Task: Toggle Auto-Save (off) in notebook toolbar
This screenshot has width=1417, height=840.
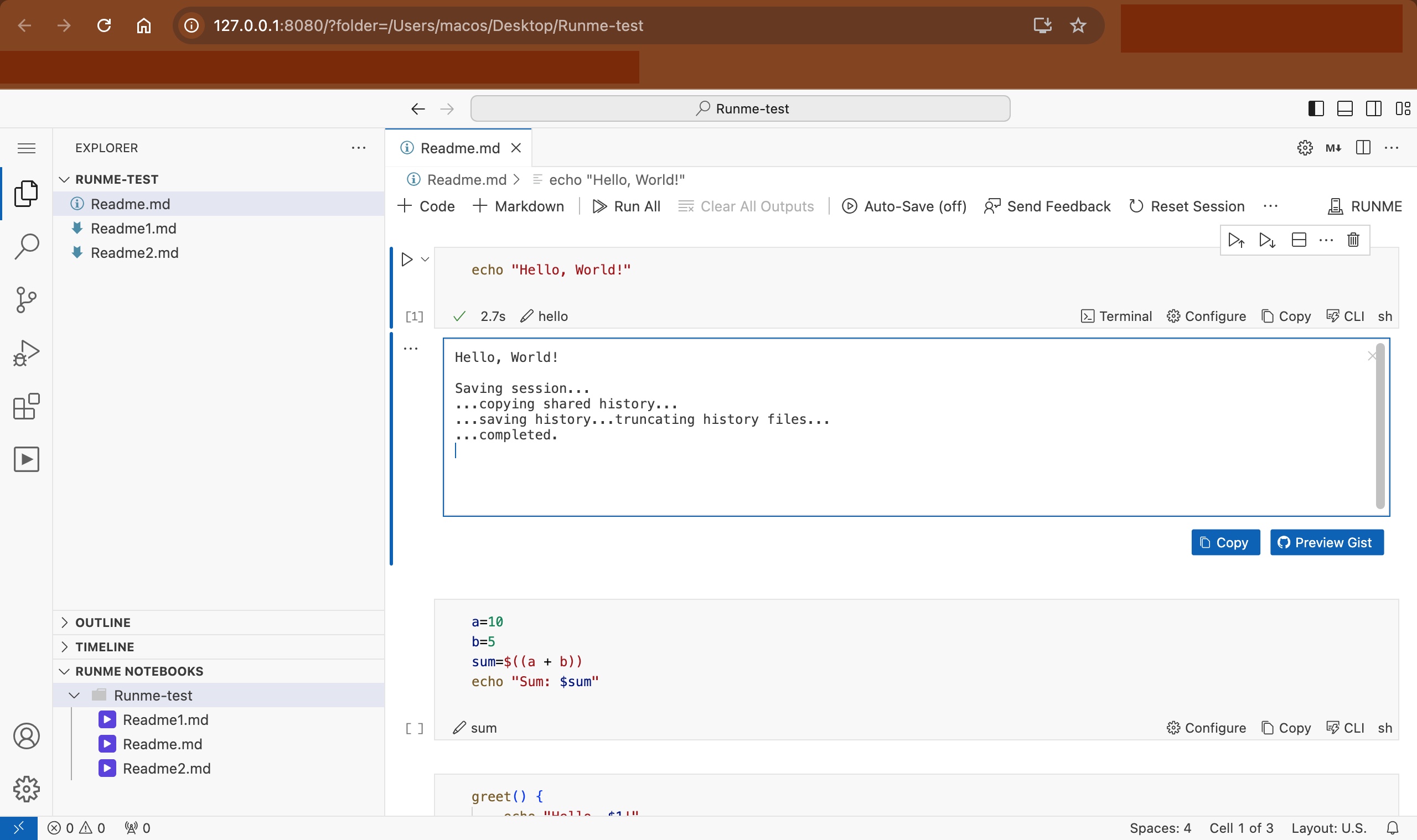Action: point(904,206)
